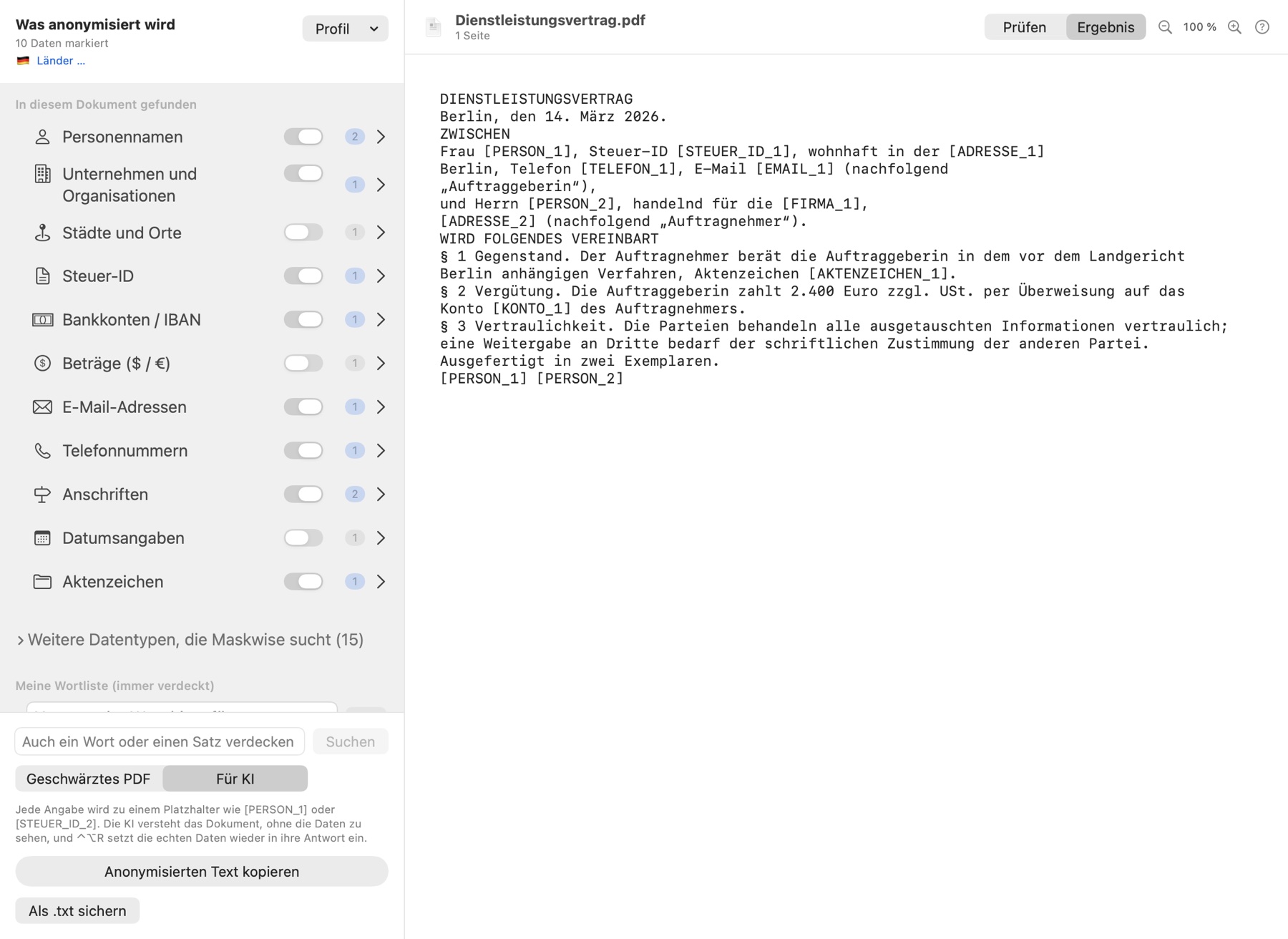The width and height of the screenshot is (1288, 939).
Task: Expand Beträge ($ / €) chevron
Action: click(x=381, y=364)
